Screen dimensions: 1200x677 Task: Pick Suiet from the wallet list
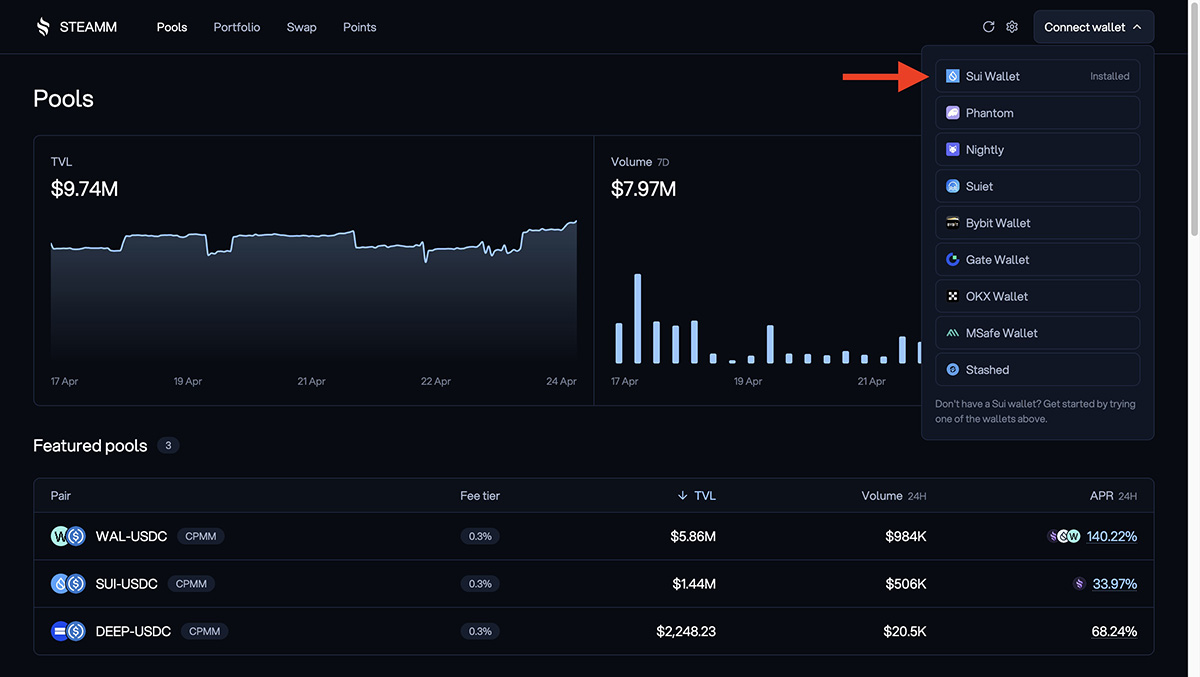tap(1038, 186)
